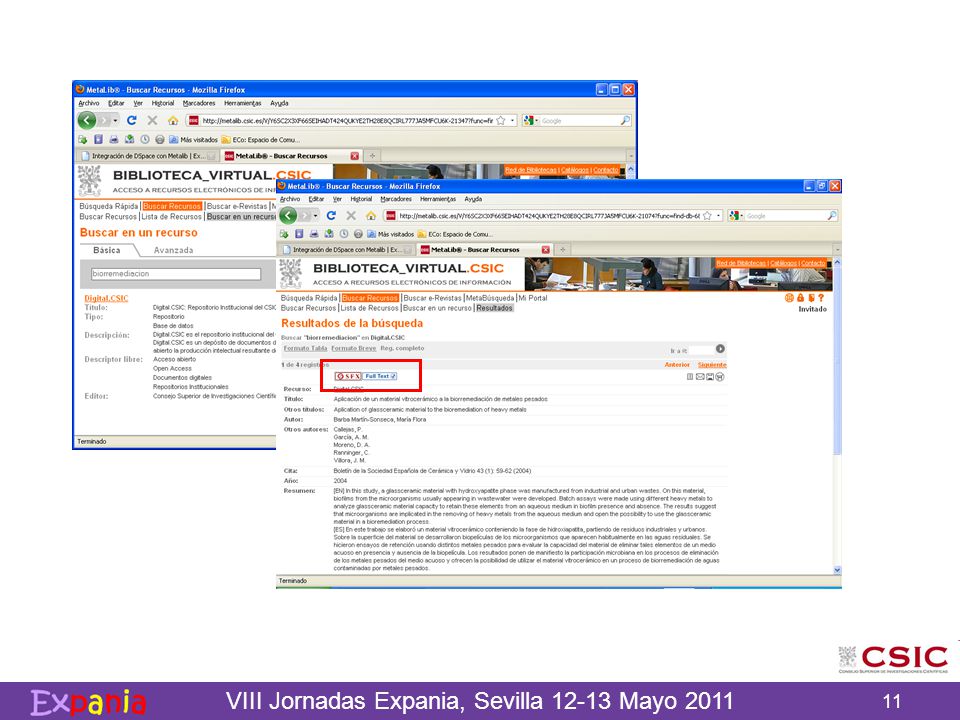960x720 pixels.
Task: Add the record to the basket icon
Action: tap(720, 377)
